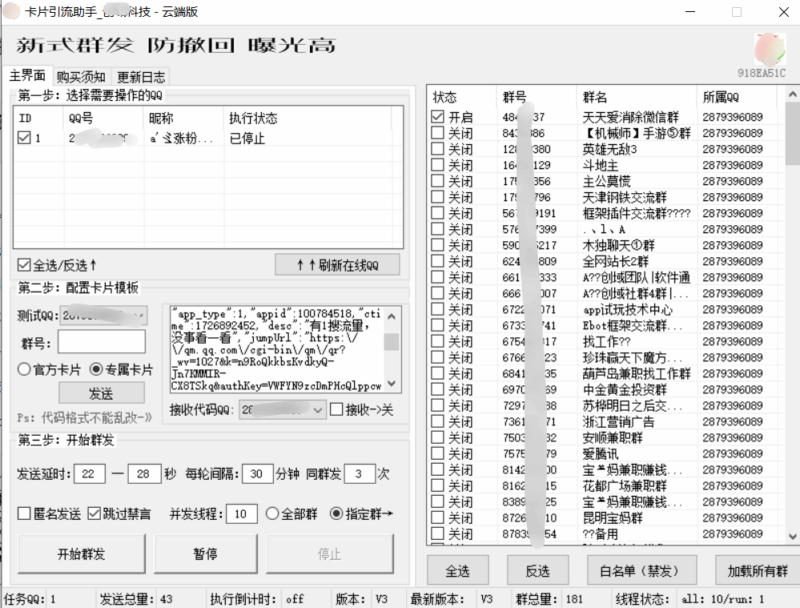800x608 pixels.
Task: Click the 群号 input field
Action: [102, 341]
